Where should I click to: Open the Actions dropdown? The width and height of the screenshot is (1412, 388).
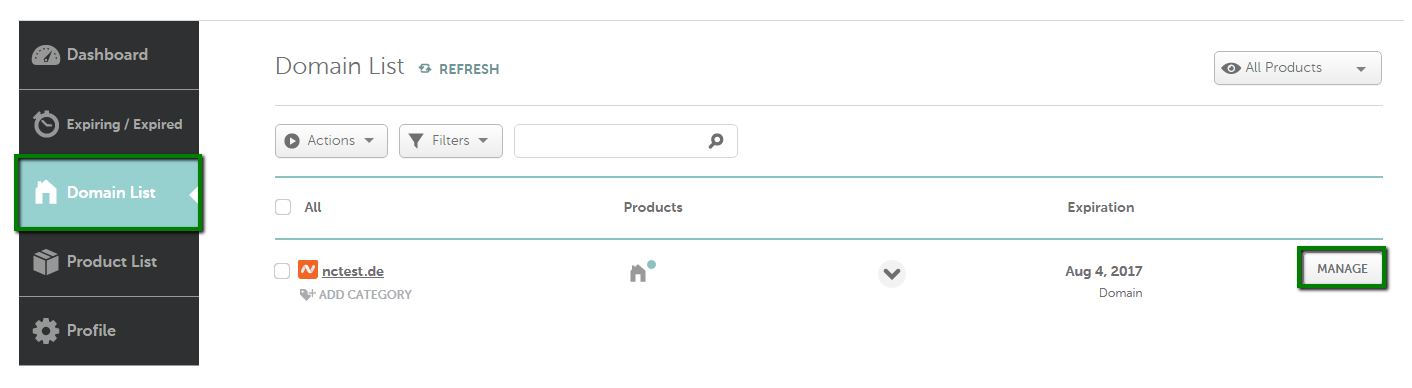[x=331, y=141]
